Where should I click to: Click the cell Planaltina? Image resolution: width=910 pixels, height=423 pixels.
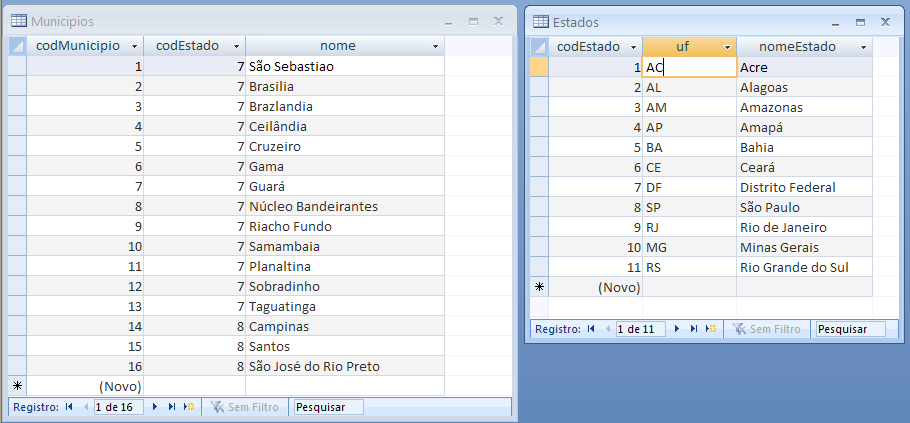(x=345, y=266)
